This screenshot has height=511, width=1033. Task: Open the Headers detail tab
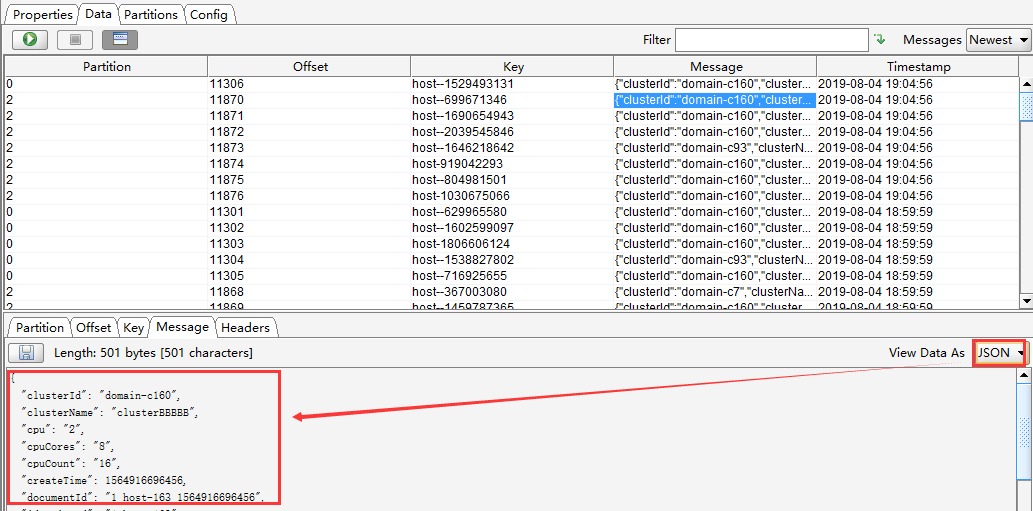pyautogui.click(x=245, y=327)
